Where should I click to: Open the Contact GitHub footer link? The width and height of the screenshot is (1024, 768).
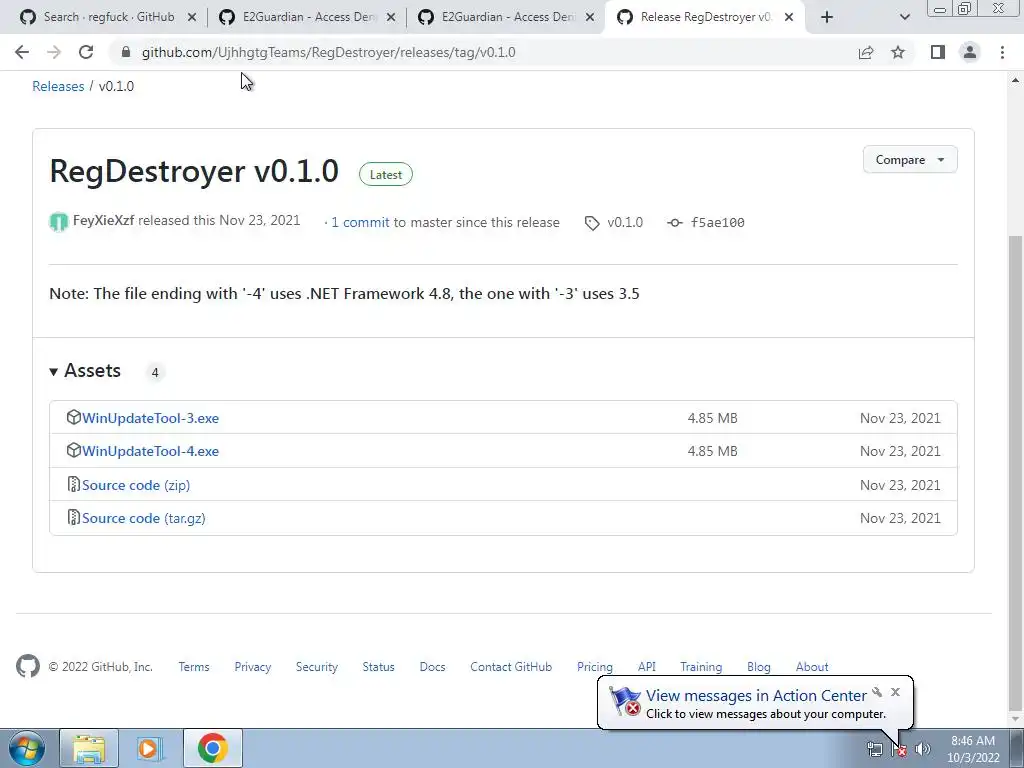click(511, 667)
